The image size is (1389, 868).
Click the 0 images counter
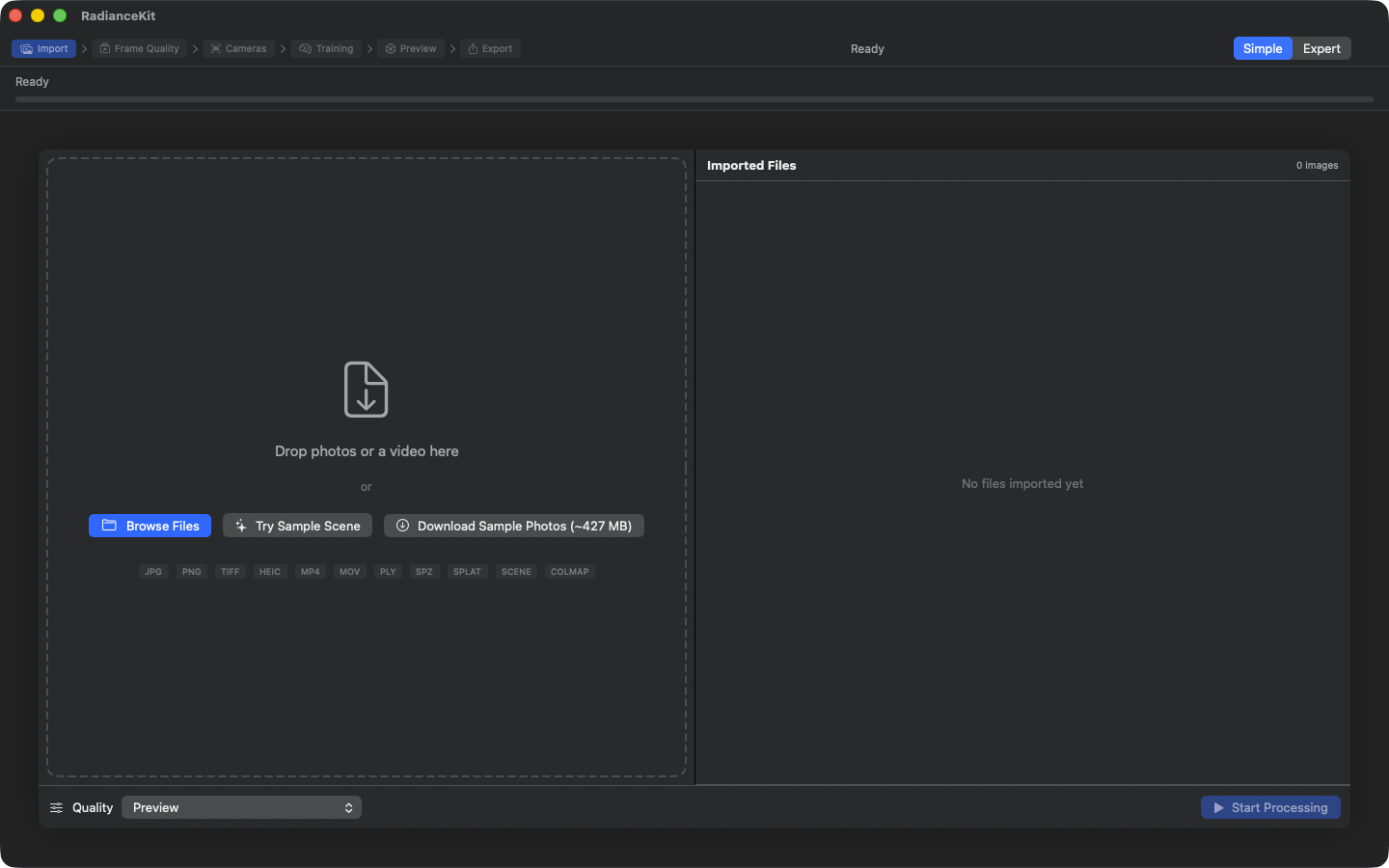pyautogui.click(x=1317, y=165)
